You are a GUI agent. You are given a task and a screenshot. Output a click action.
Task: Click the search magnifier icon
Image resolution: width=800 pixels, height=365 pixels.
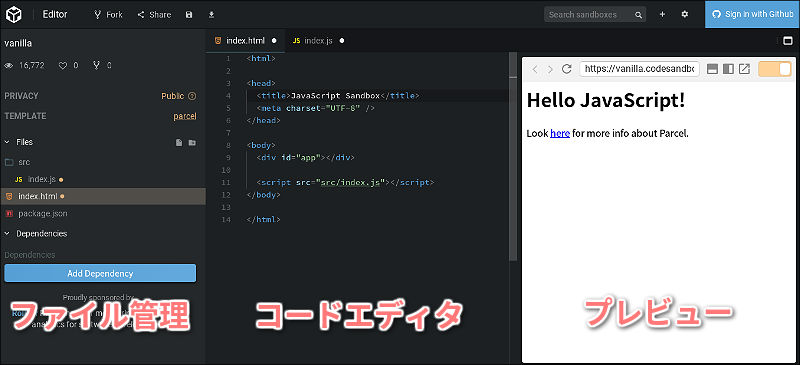click(x=638, y=15)
